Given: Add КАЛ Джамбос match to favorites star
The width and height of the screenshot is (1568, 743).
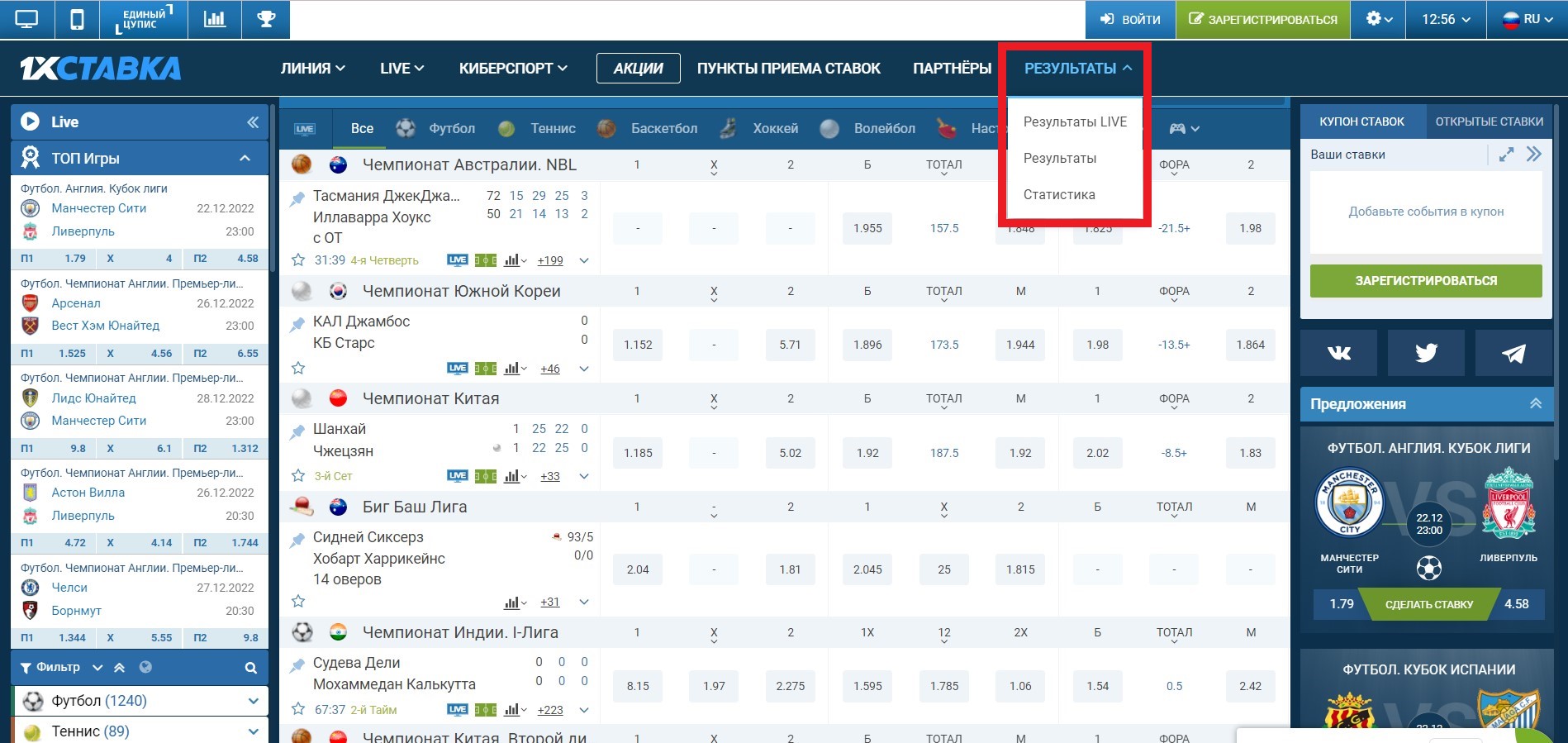Looking at the screenshot, I should click(298, 368).
